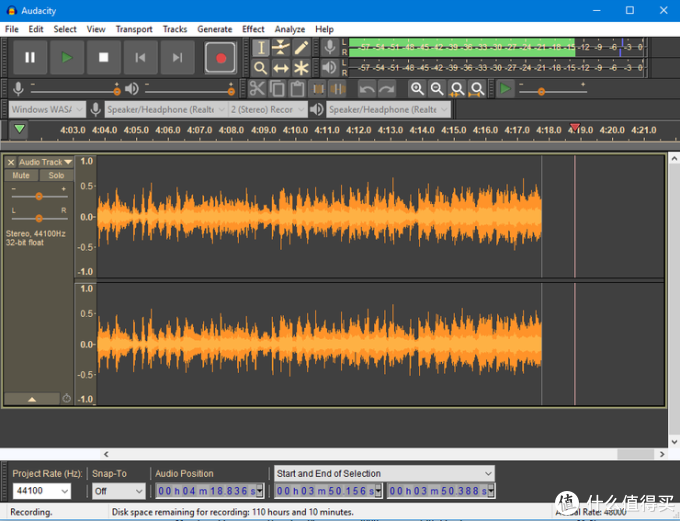Click the Zoom In icon
This screenshot has width=680, height=521.
(x=417, y=89)
